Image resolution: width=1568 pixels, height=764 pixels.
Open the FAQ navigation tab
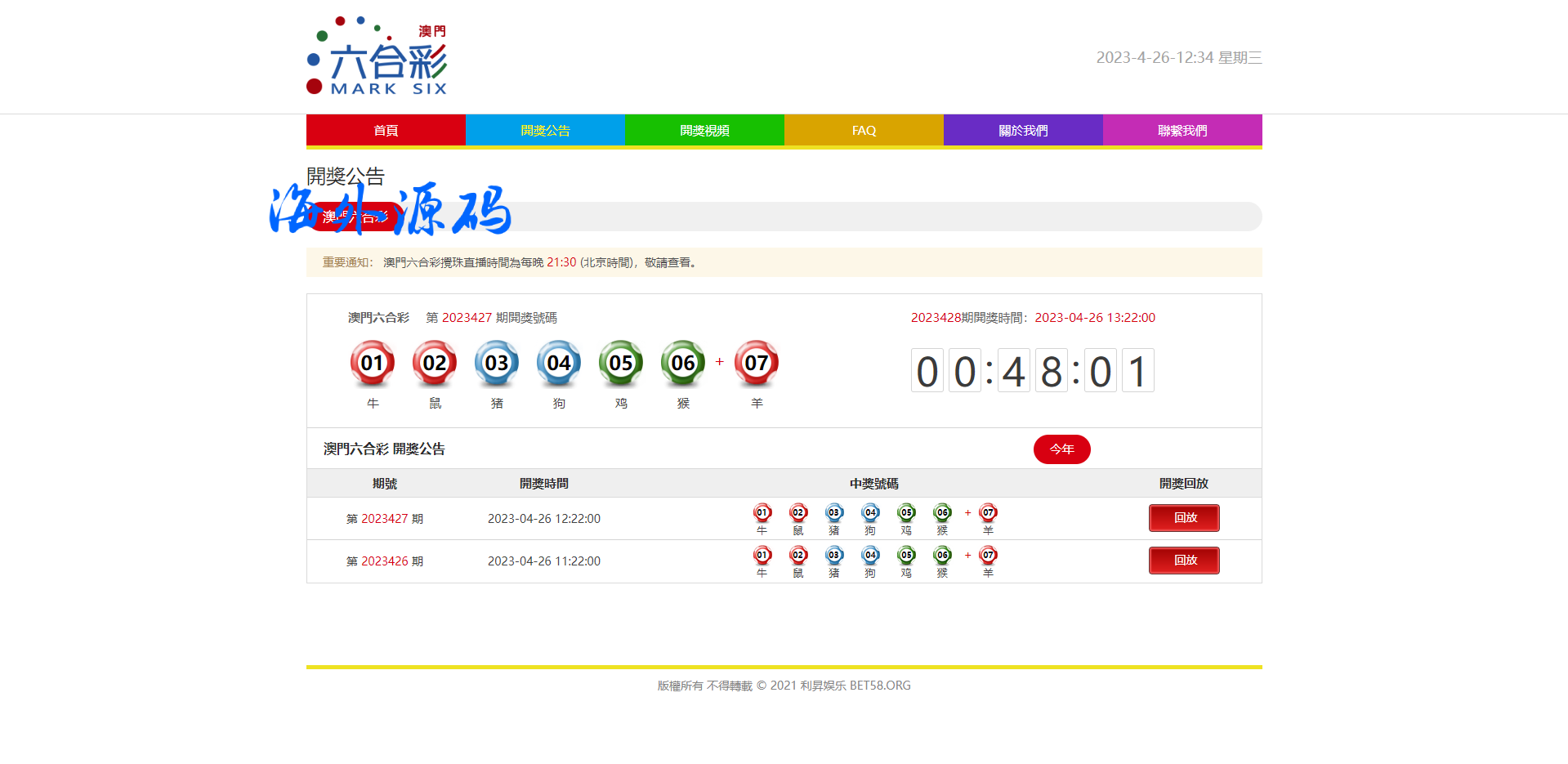(x=864, y=131)
